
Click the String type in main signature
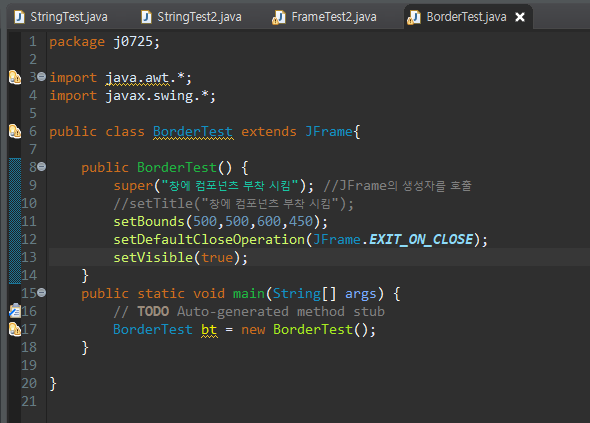tap(297, 294)
